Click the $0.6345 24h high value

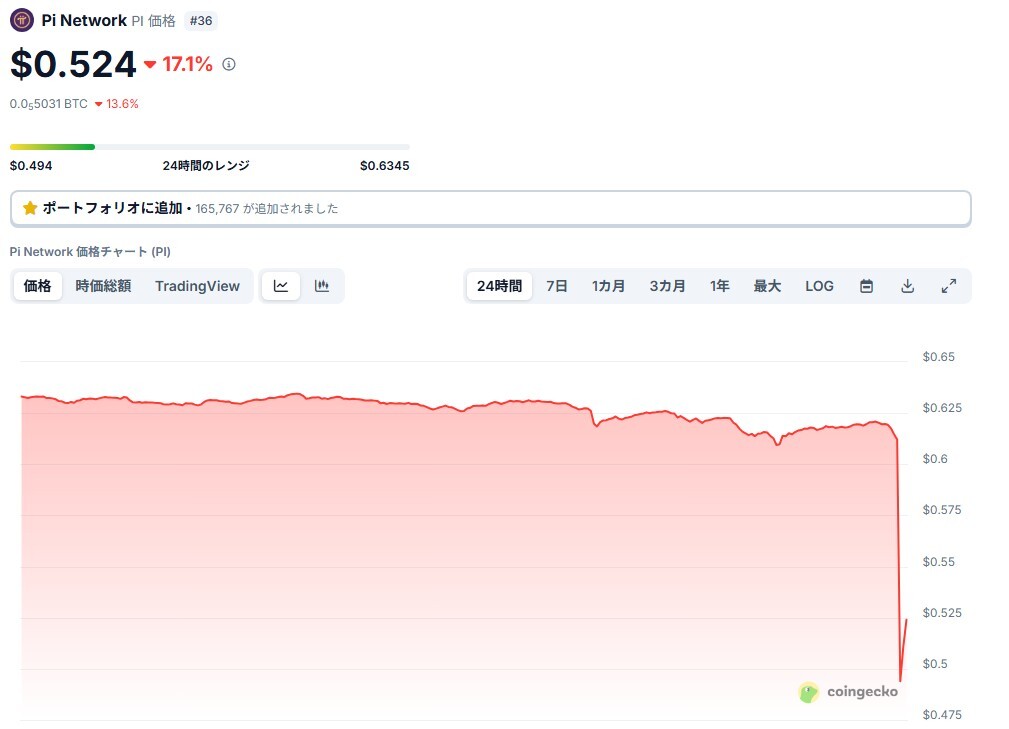click(x=385, y=166)
